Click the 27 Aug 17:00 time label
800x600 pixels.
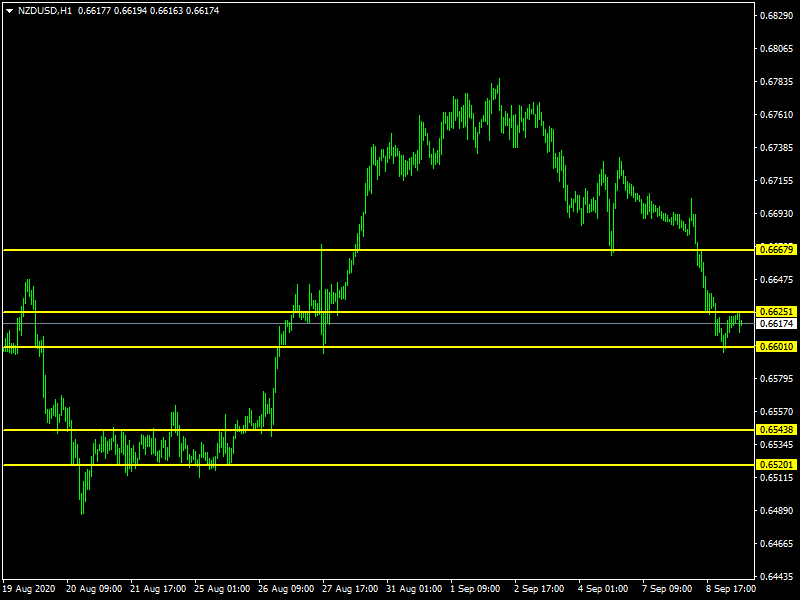[x=350, y=589]
